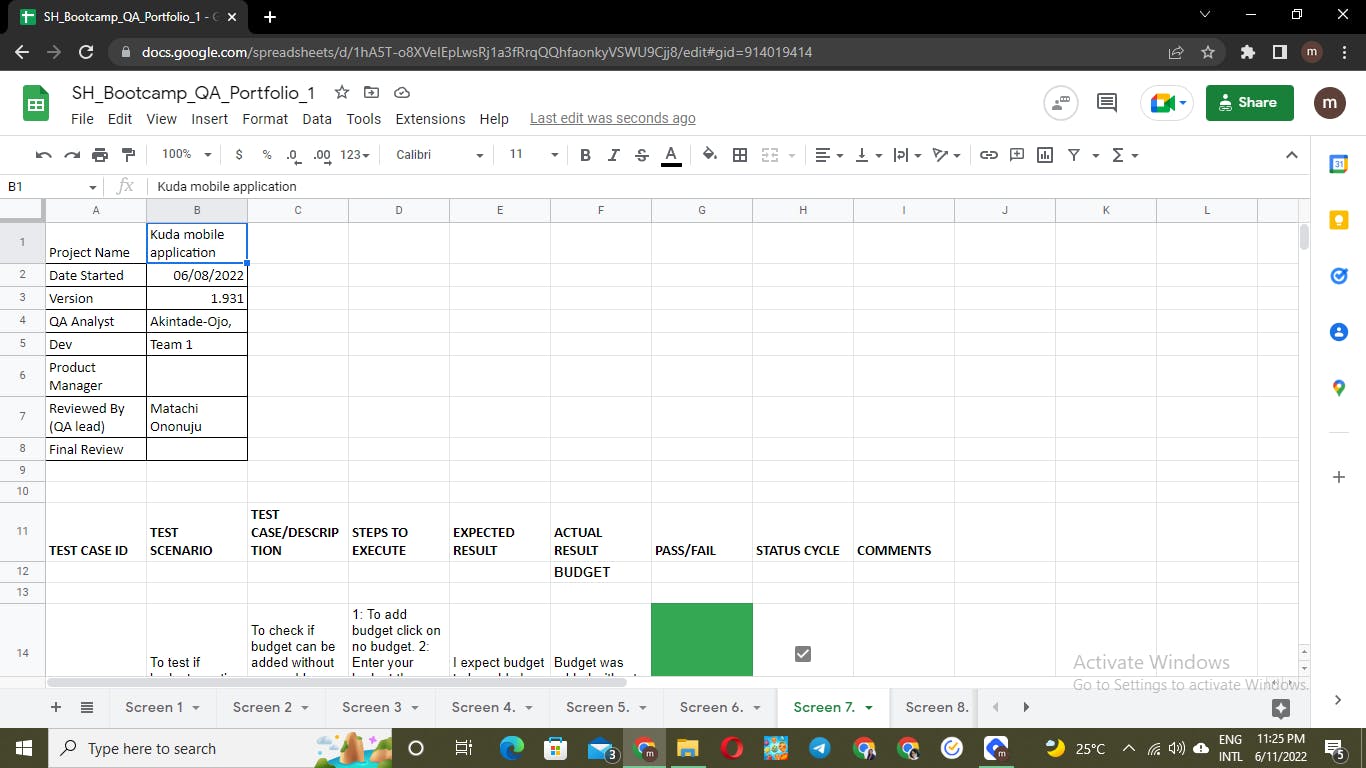Open the File menu
This screenshot has height=768, width=1366.
82,119
